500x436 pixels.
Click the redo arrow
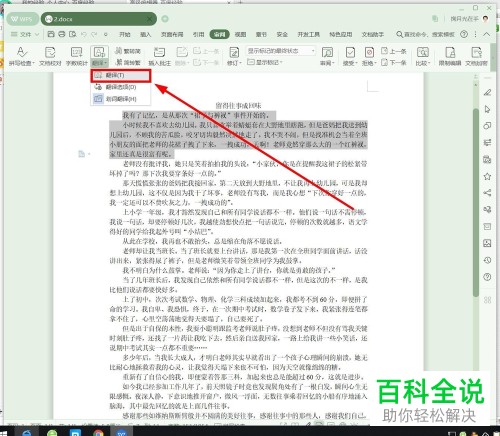tap(94, 34)
